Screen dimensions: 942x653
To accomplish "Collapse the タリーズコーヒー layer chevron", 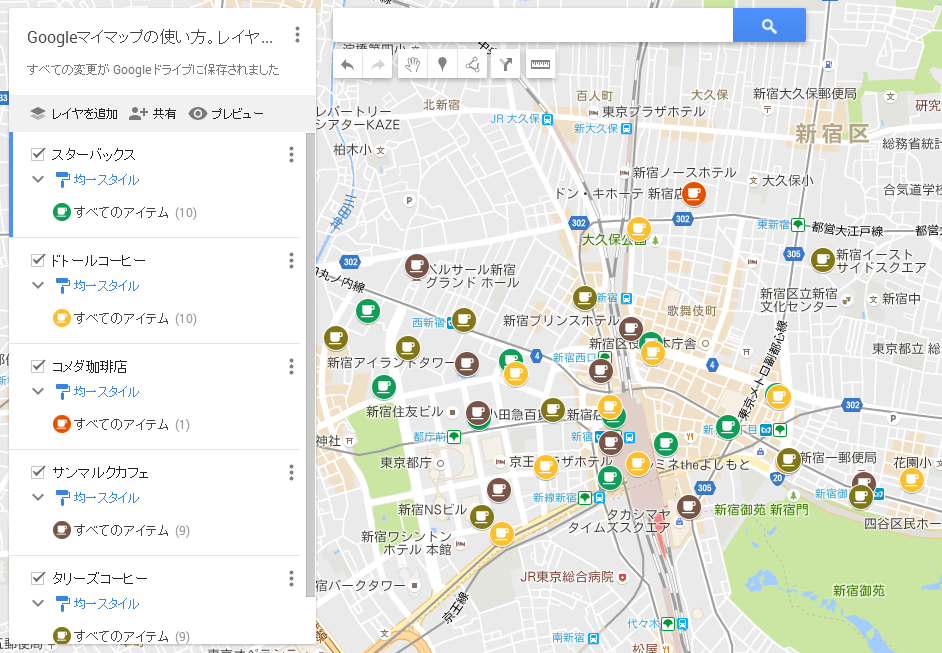I will pyautogui.click(x=38, y=604).
